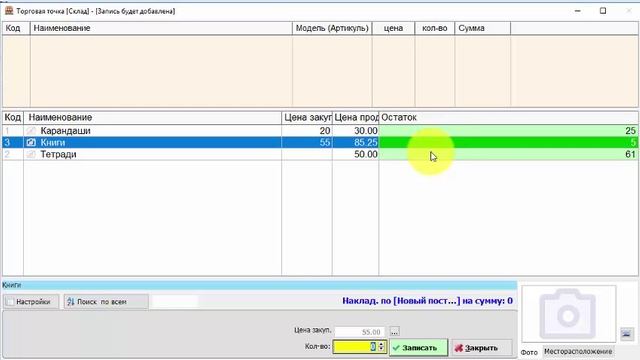
Task: Sort by the Цена прод column header
Action: click(356, 118)
